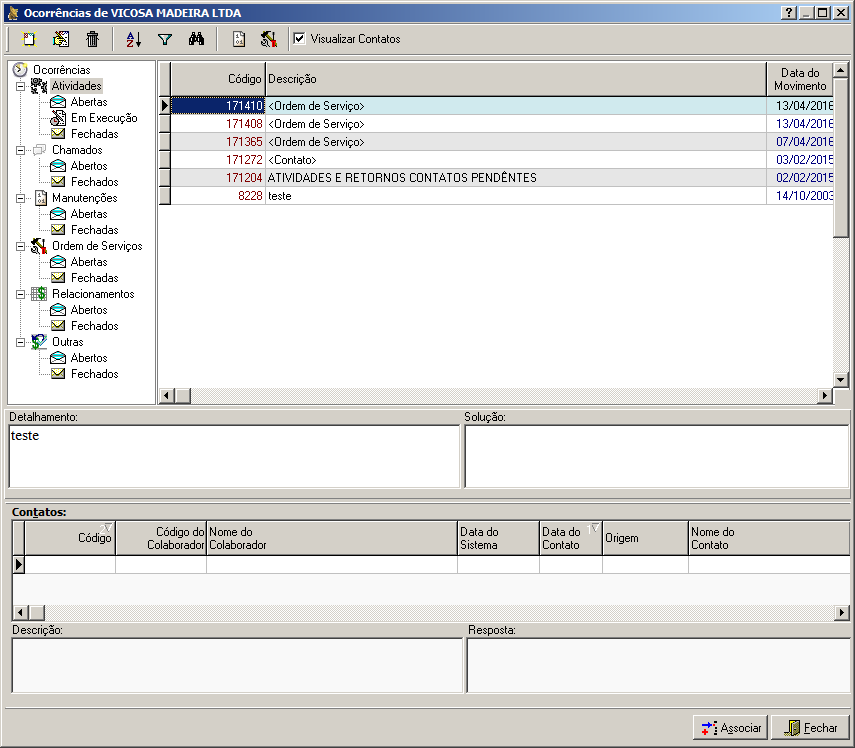Click the new occurrence toolbar icon

(x=30, y=39)
